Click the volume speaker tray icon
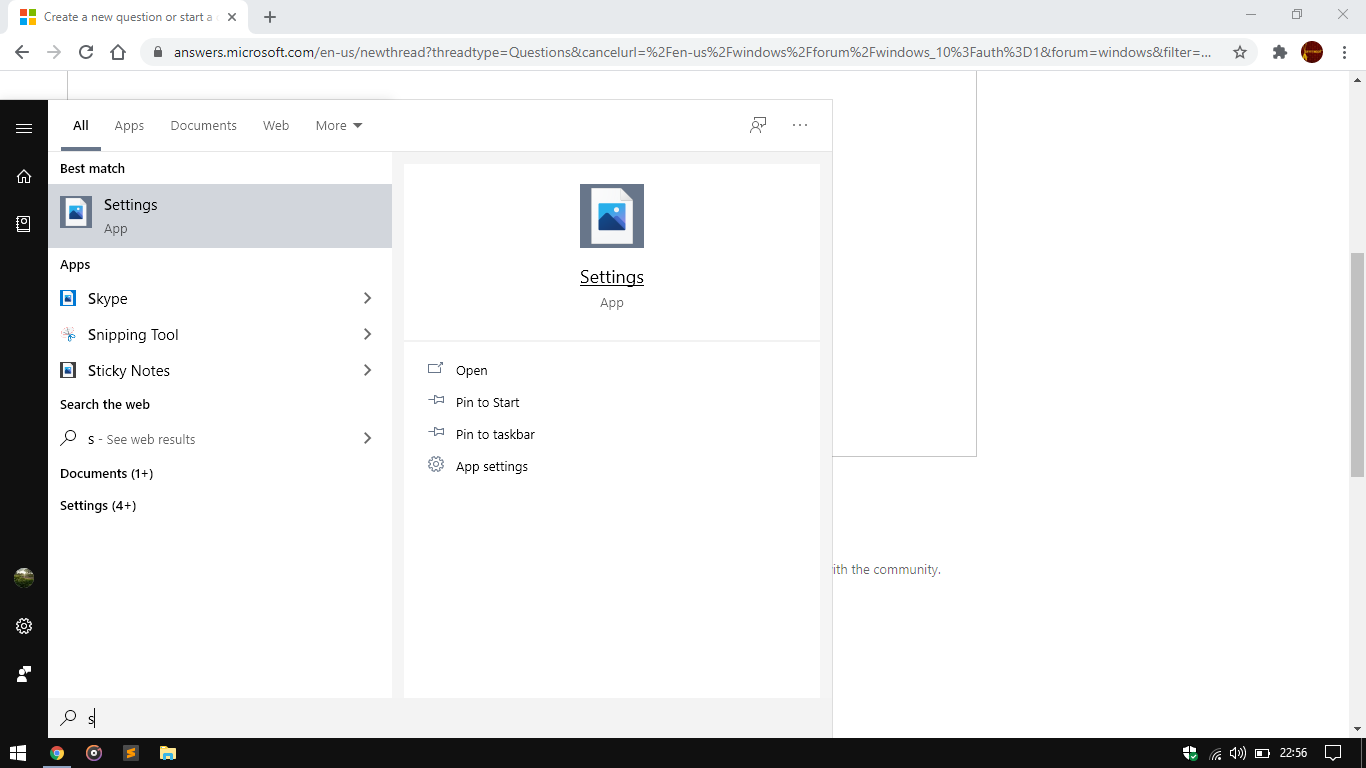 click(x=1238, y=753)
